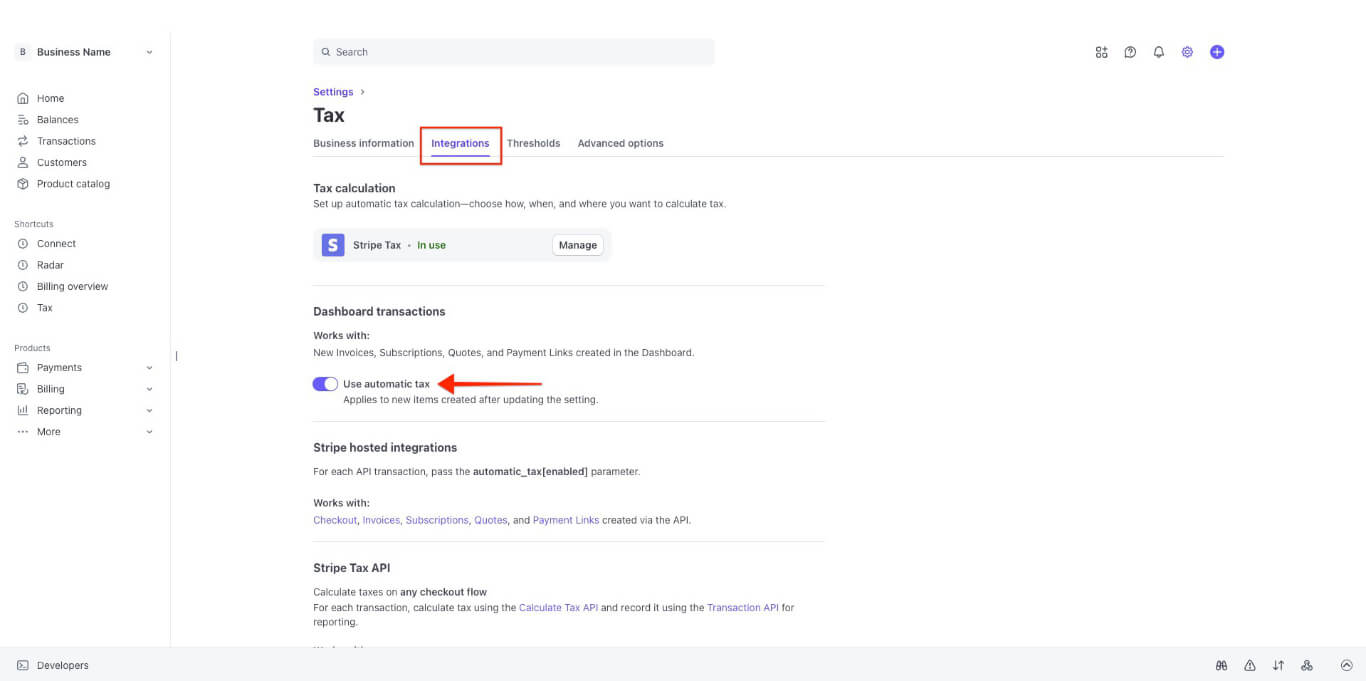Click the warning triangle icon in bottom bar
This screenshot has height=681, width=1366.
(x=1249, y=665)
